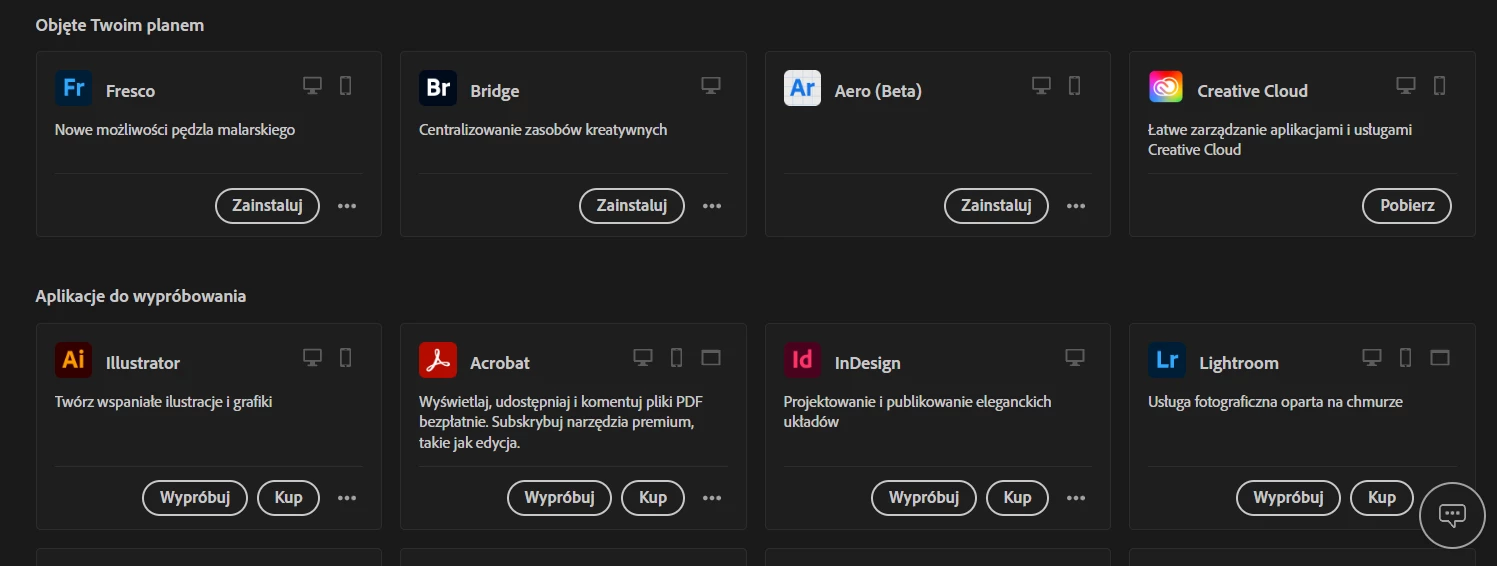Image resolution: width=1497 pixels, height=566 pixels.
Task: Open InDesign's more options menu
Action: pos(1076,498)
